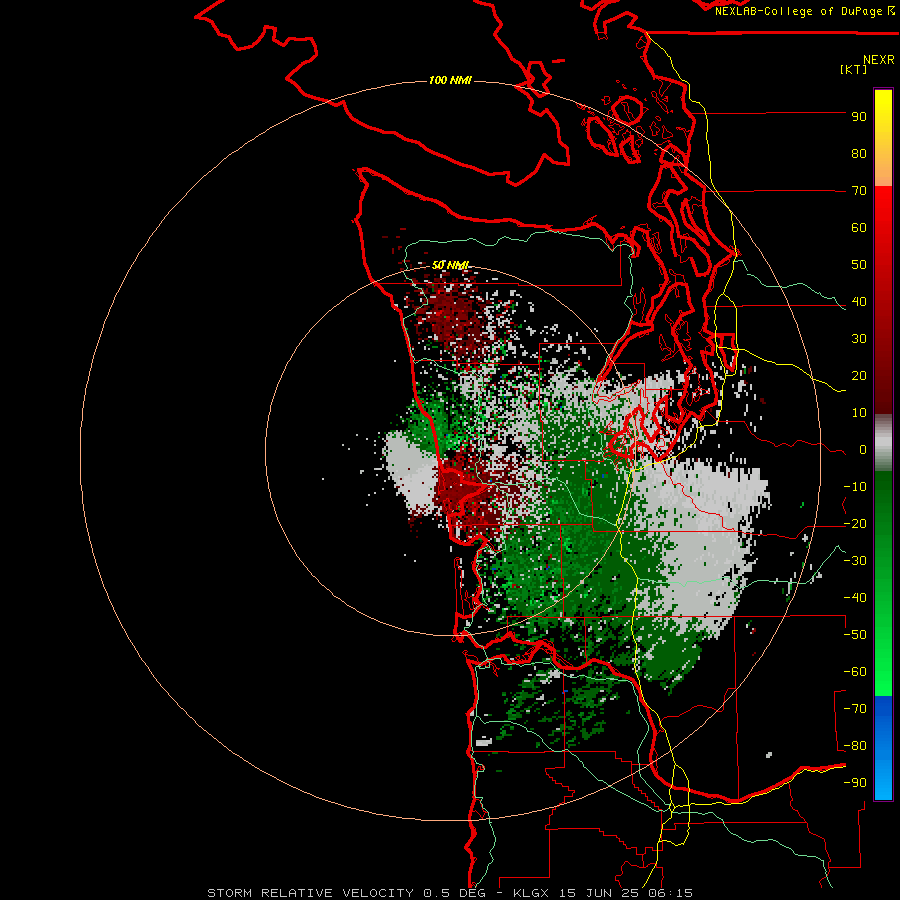Select the -10 value on velocity scale
Image resolution: width=900 pixels, height=900 pixels.
click(x=855, y=487)
